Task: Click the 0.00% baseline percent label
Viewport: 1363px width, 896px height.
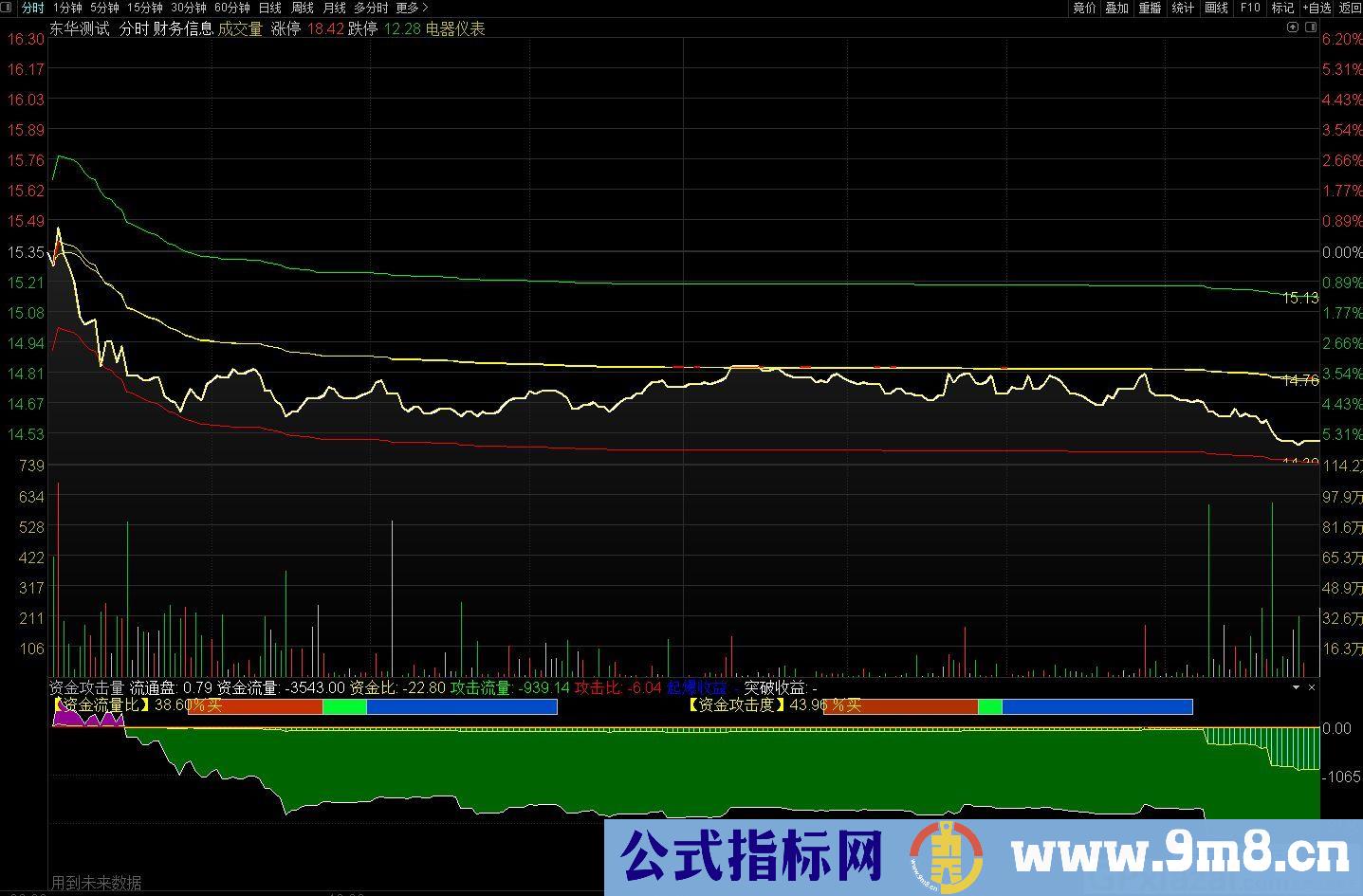Action: pos(1342,252)
